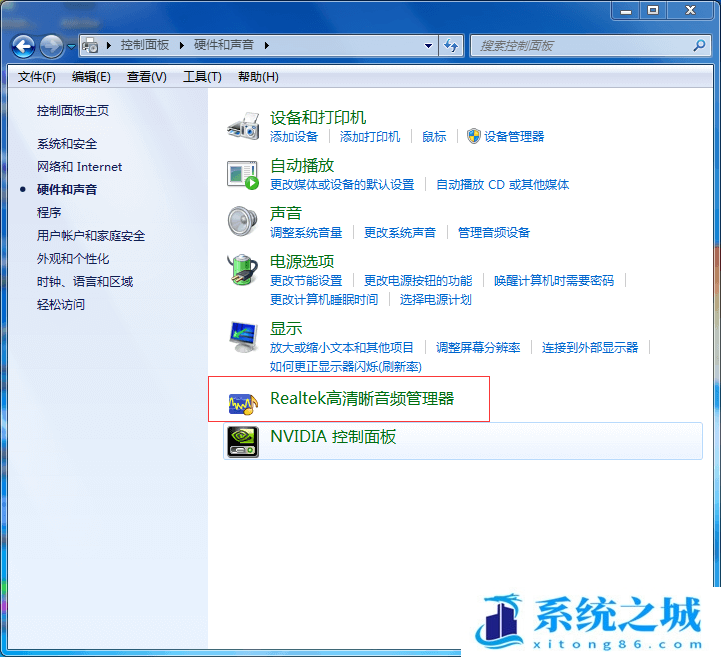
Task: Open 鼠标 settings link
Action: click(x=434, y=137)
